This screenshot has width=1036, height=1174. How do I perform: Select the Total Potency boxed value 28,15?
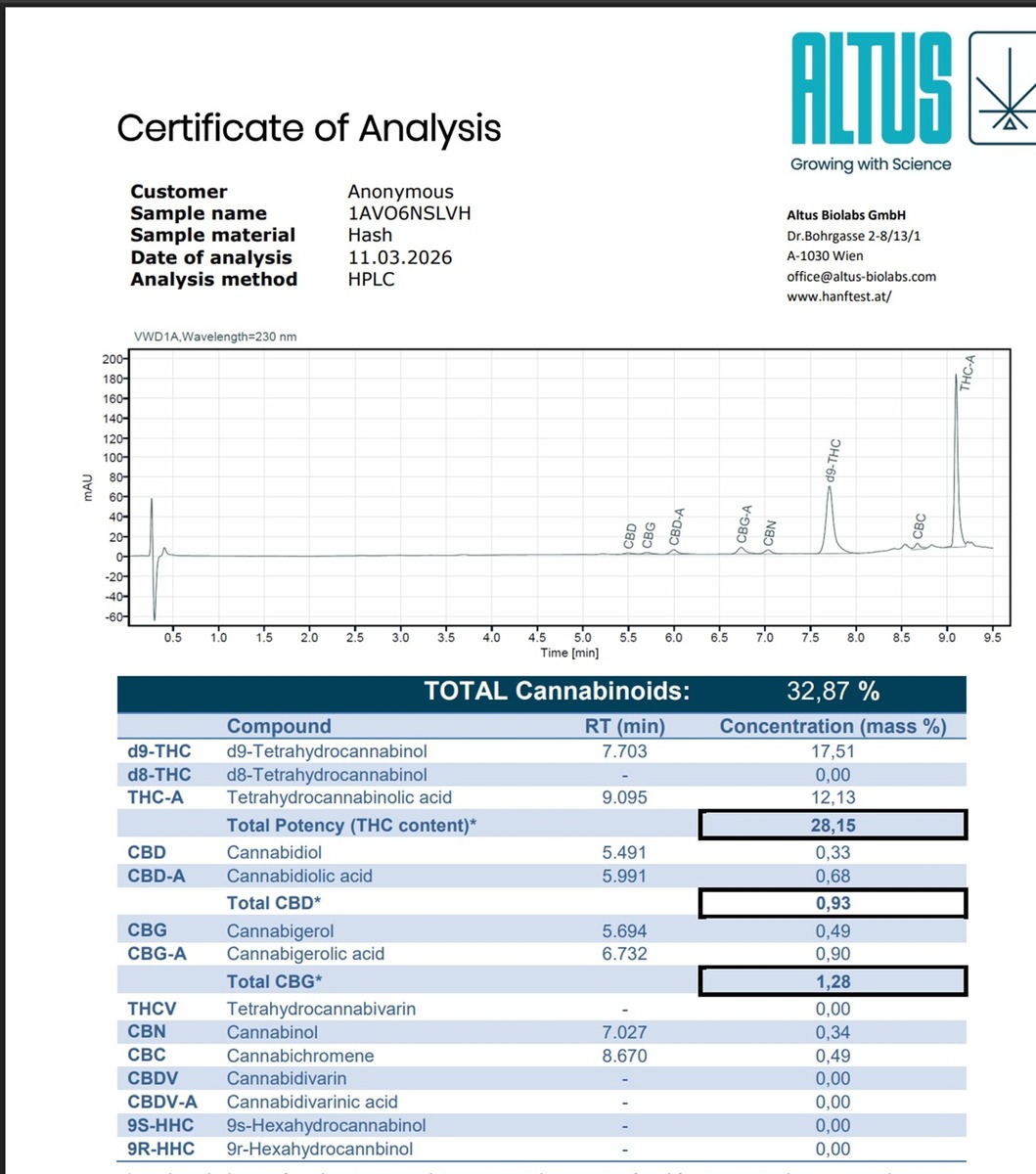[833, 826]
